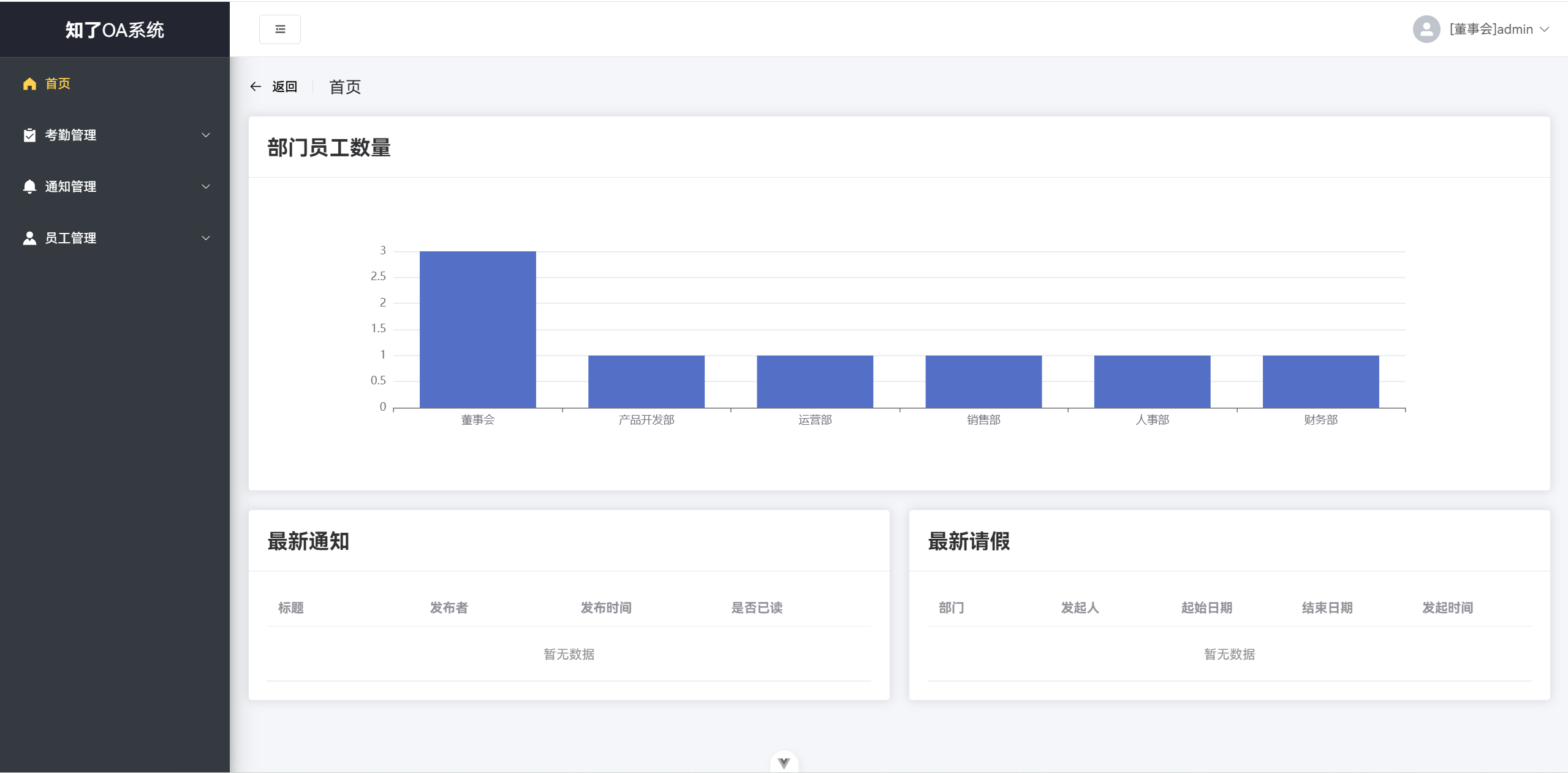Open the 通知管理 sidebar menu

click(x=115, y=186)
